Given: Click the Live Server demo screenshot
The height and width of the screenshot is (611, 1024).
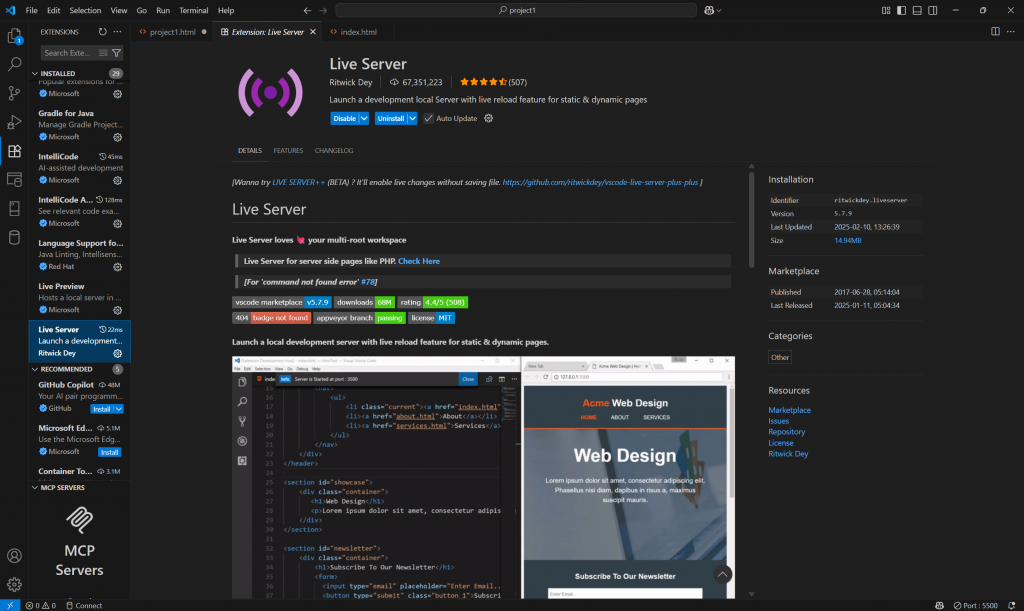Looking at the screenshot, I should pyautogui.click(x=483, y=477).
